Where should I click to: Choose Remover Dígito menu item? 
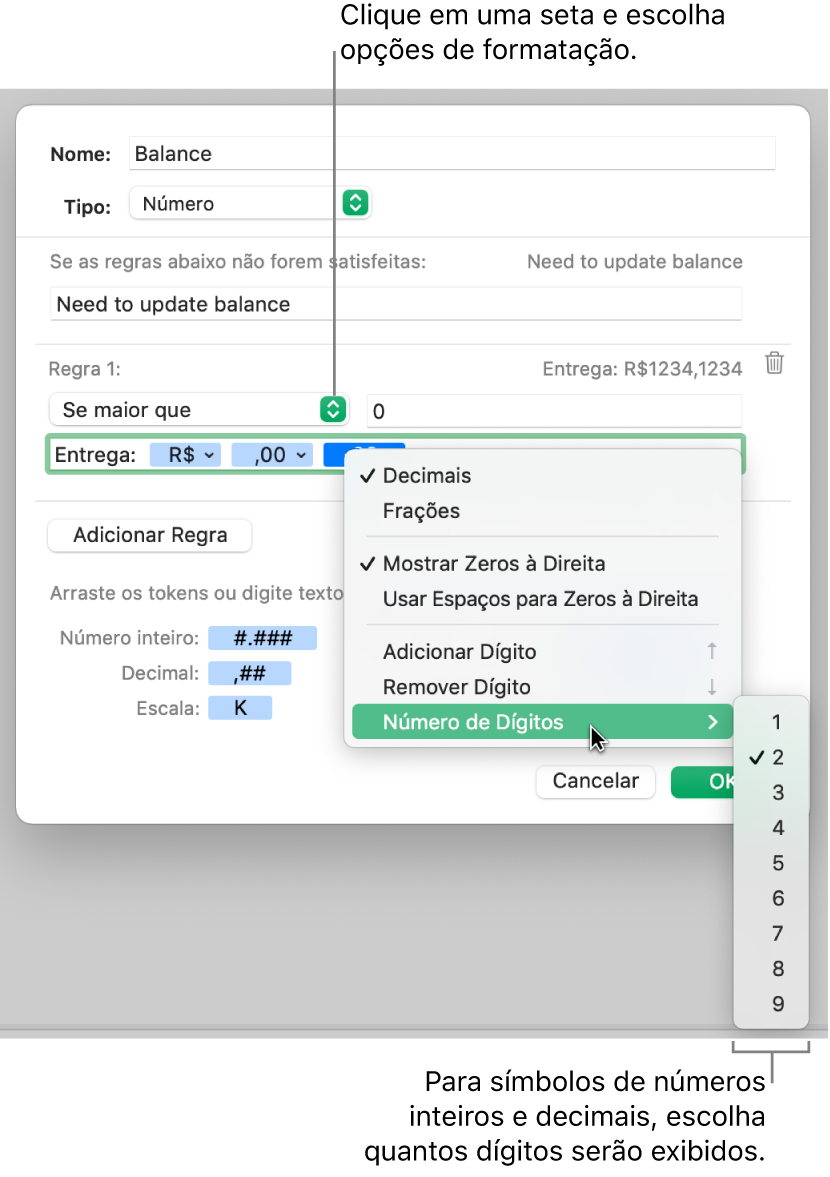(x=542, y=686)
